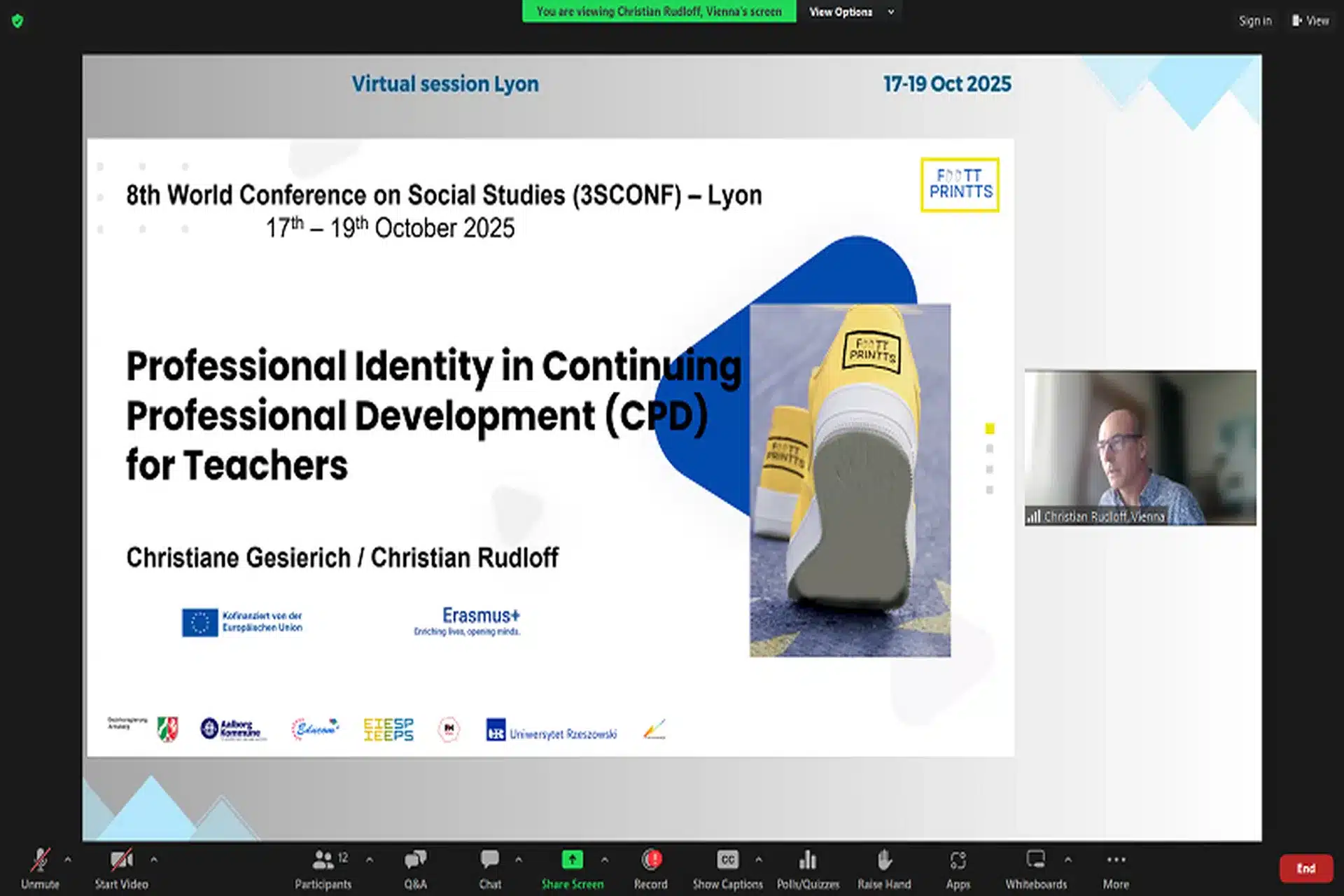Open the More menu
The width and height of the screenshot is (1344, 896).
coord(1116,868)
